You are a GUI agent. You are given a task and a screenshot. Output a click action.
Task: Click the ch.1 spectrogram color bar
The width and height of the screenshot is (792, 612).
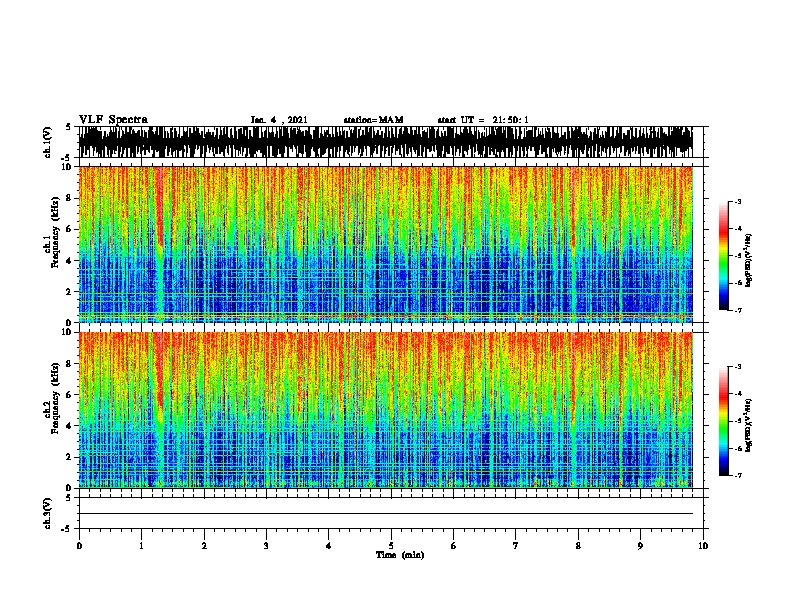click(724, 256)
